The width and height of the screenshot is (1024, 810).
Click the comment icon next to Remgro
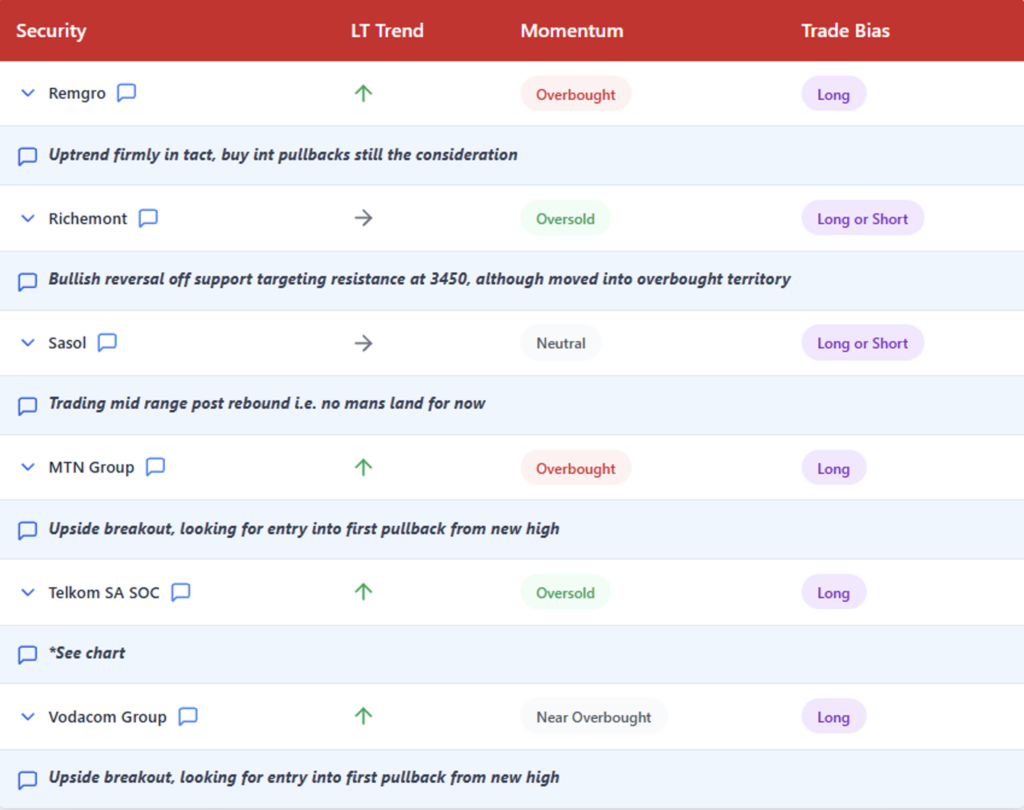click(126, 93)
